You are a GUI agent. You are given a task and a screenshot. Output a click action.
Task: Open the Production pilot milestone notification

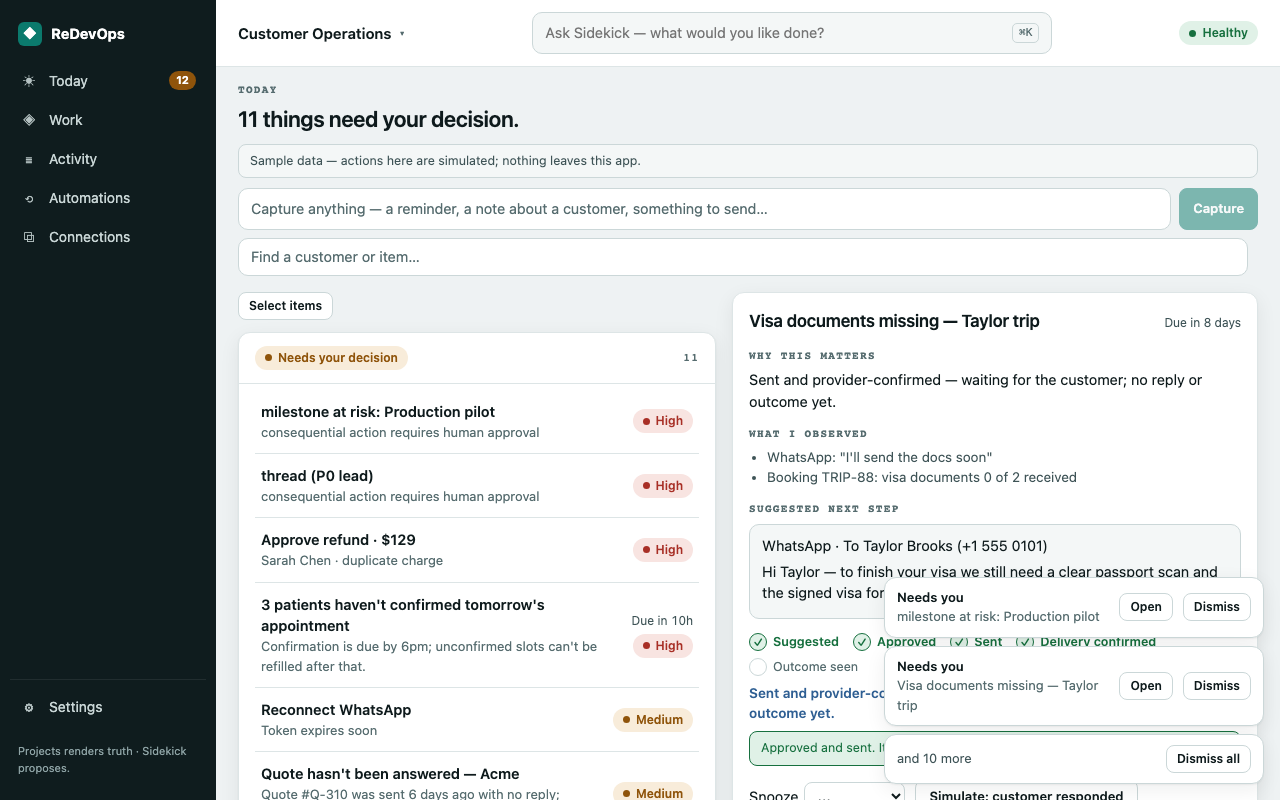[x=1146, y=607]
